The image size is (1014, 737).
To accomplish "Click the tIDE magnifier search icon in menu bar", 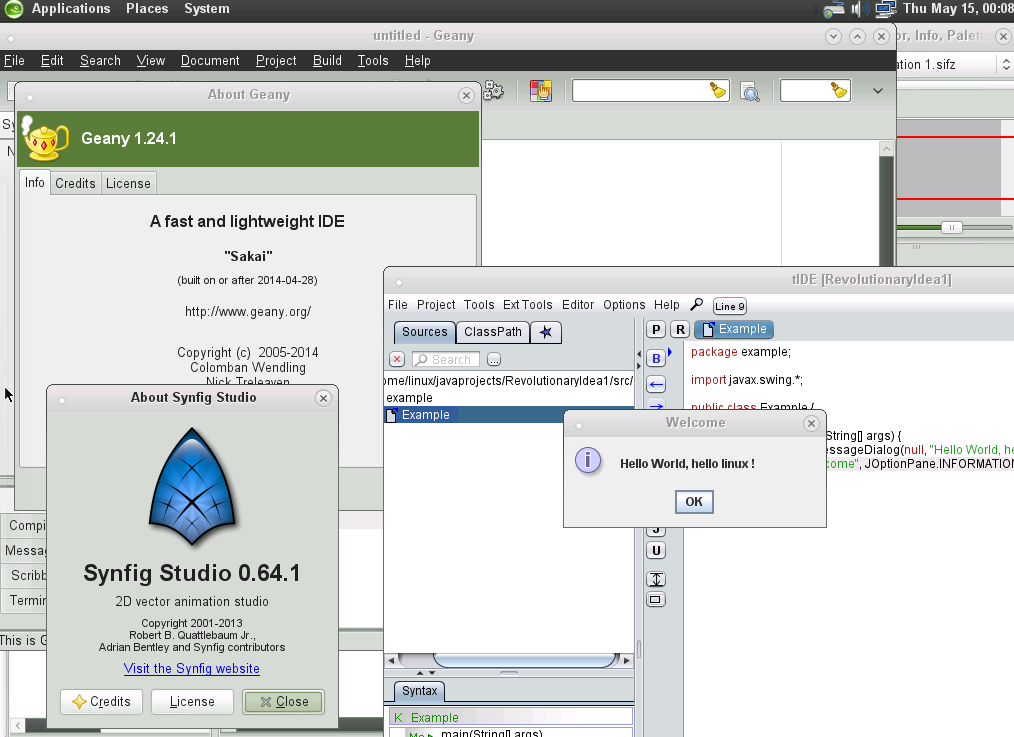I will pyautogui.click(x=696, y=304).
